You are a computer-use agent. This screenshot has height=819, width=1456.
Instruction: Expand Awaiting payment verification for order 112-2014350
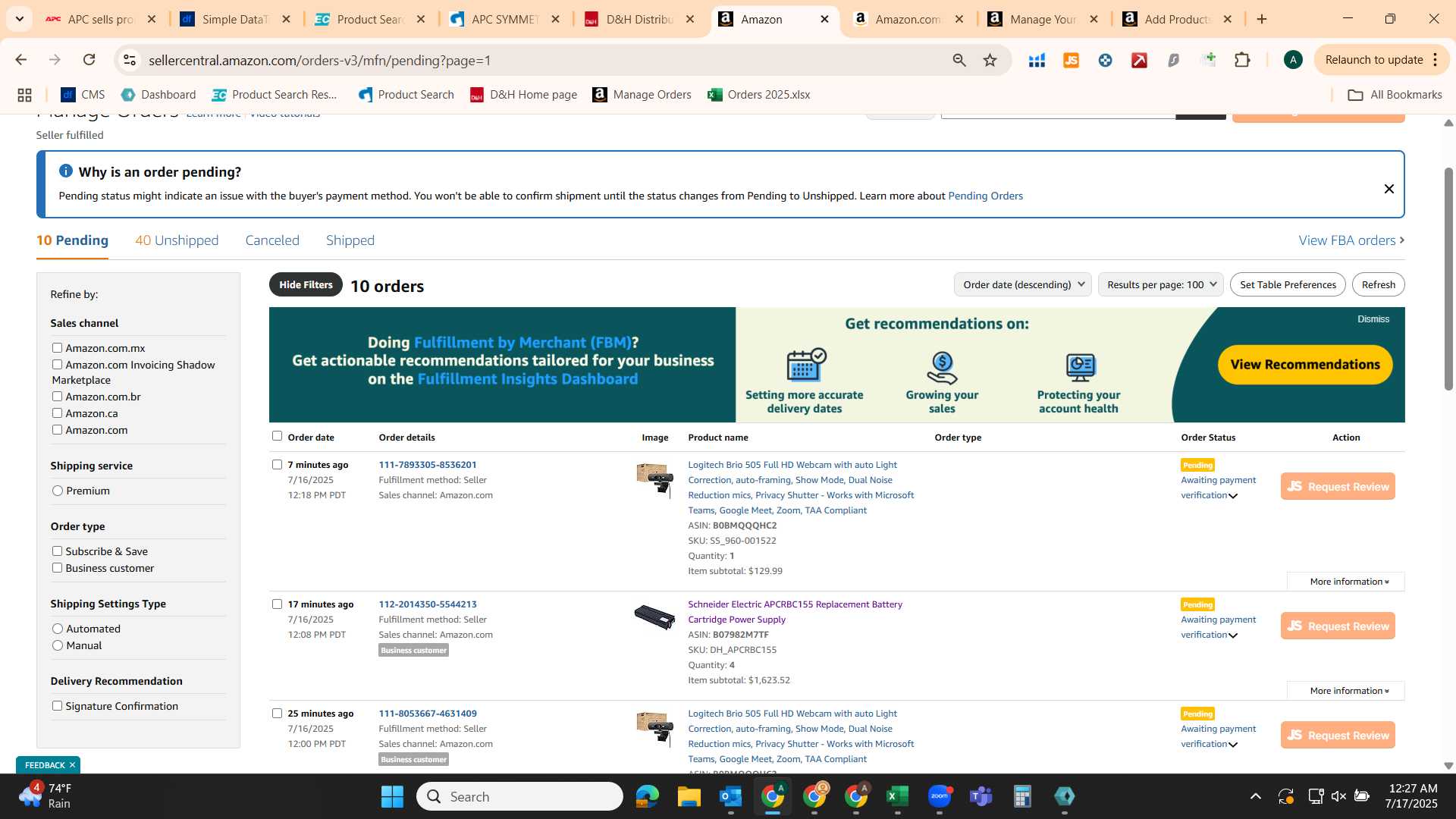[x=1233, y=635]
